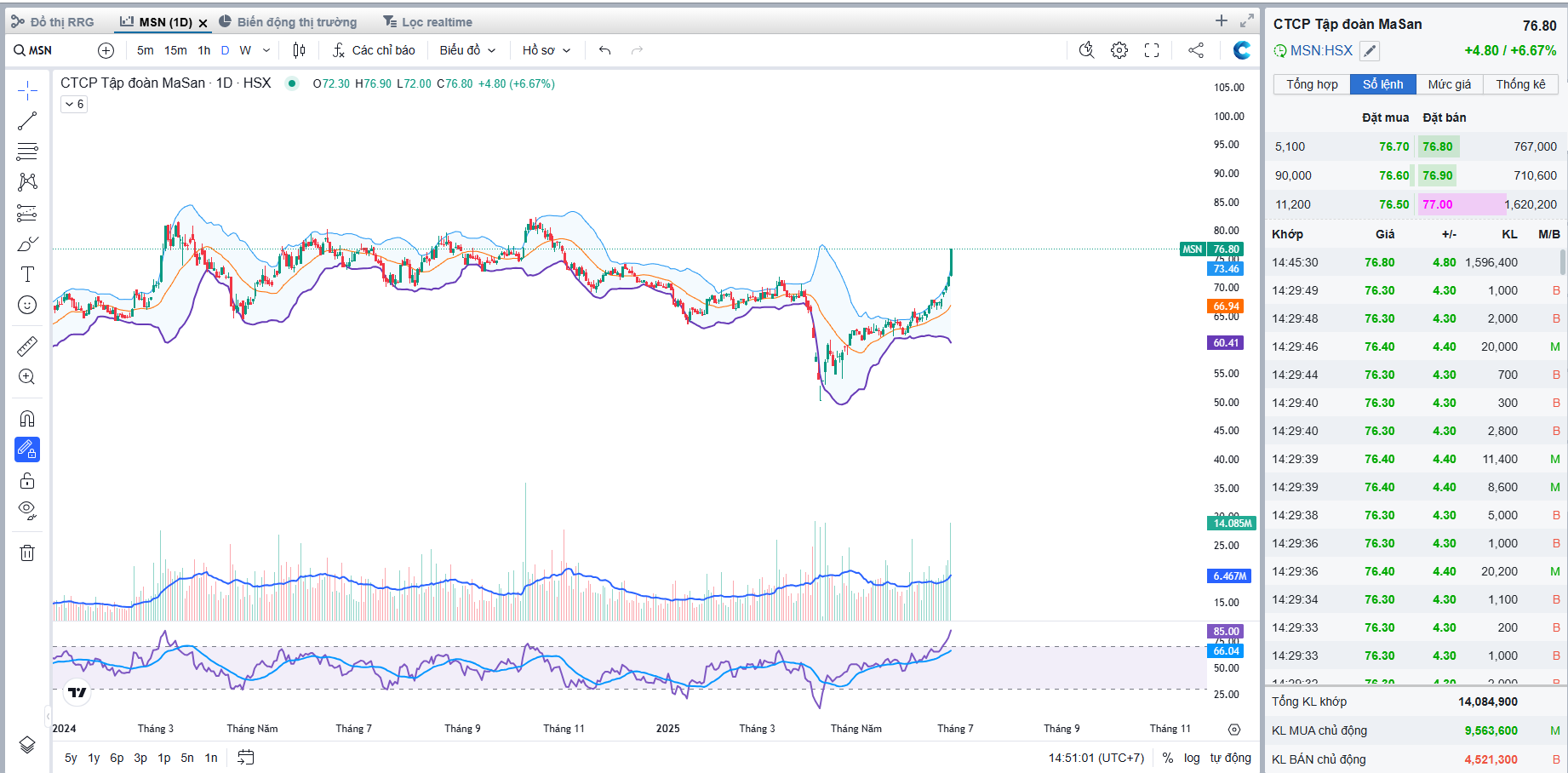Toggle hide all drawings eye icon

(27, 511)
